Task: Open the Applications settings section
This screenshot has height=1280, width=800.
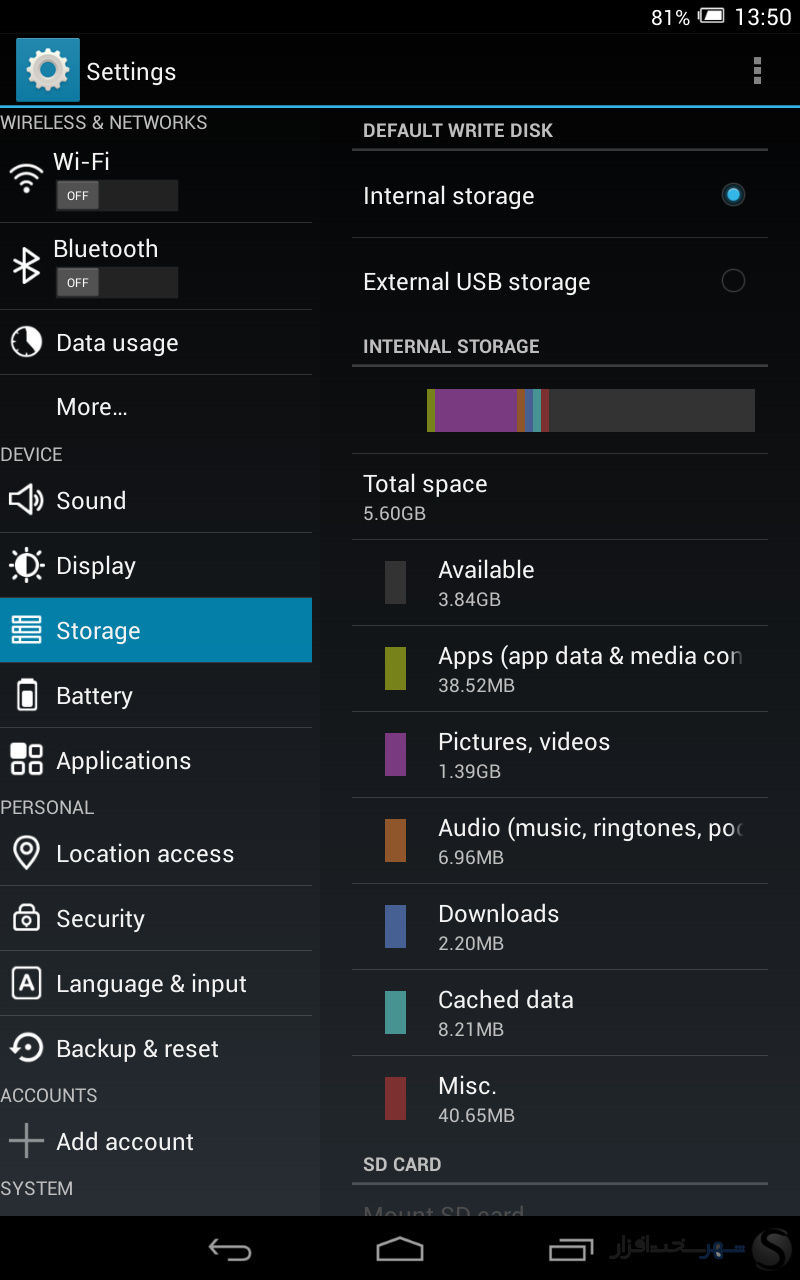Action: (x=156, y=760)
